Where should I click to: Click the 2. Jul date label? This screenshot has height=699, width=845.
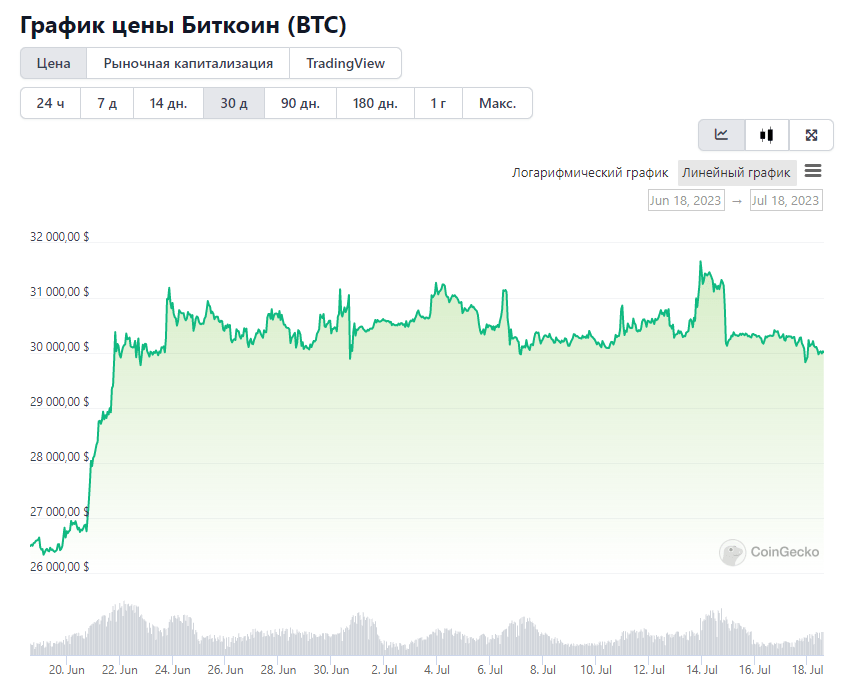click(x=384, y=669)
